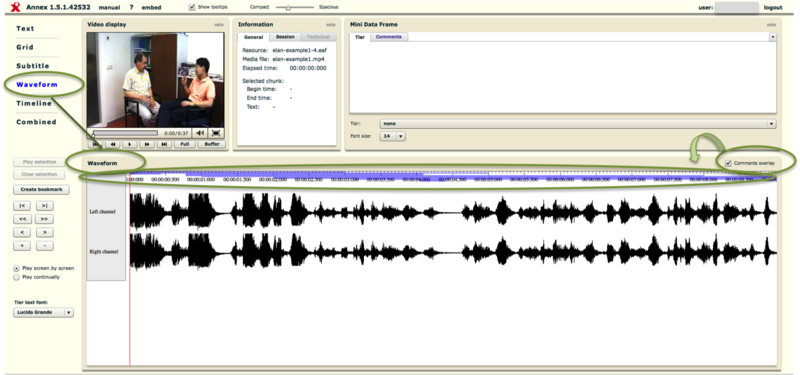800x375 pixels.
Task: Click the Buffer button
Action: click(212, 144)
